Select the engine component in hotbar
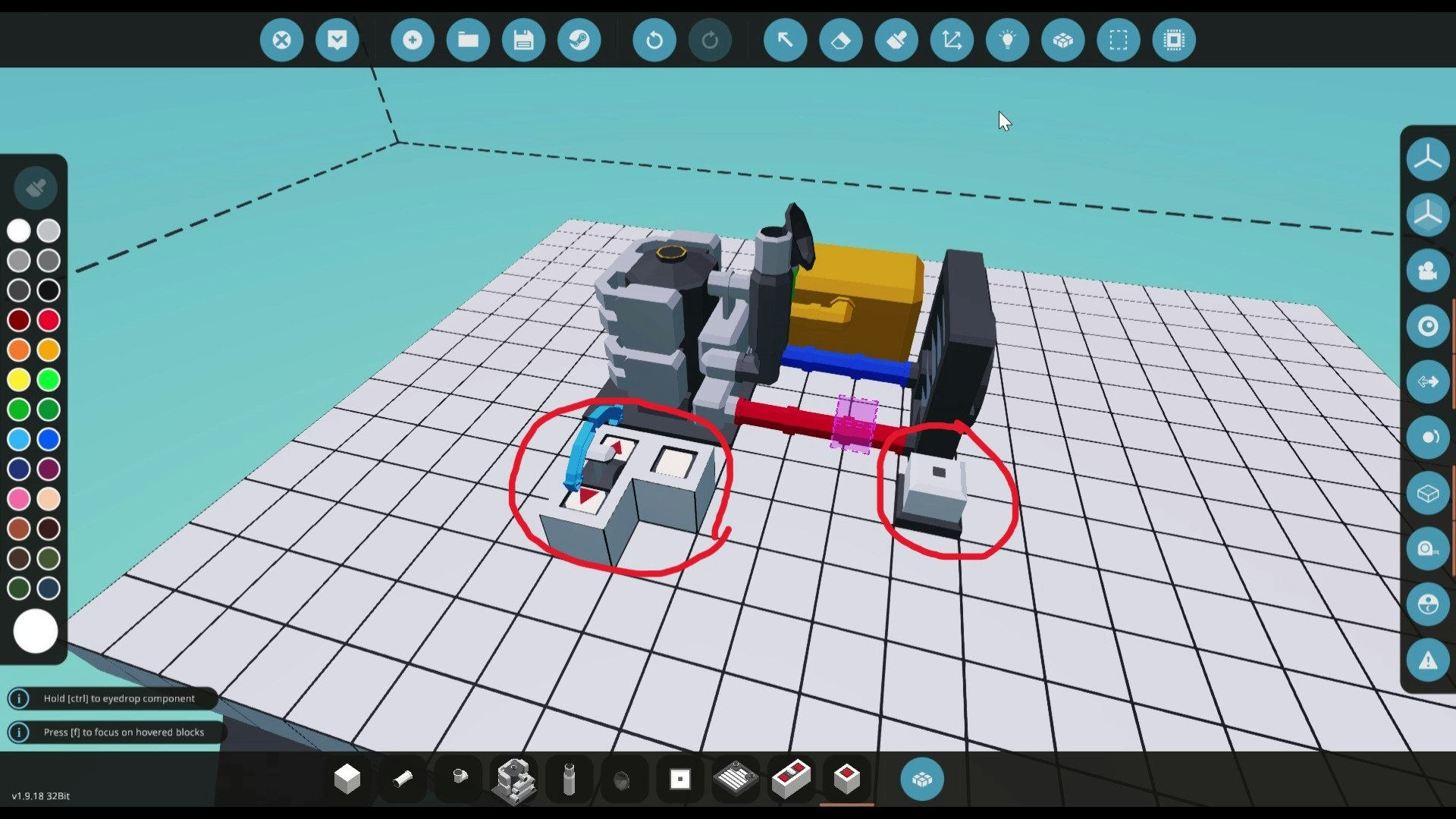This screenshot has width=1456, height=819. click(x=514, y=780)
